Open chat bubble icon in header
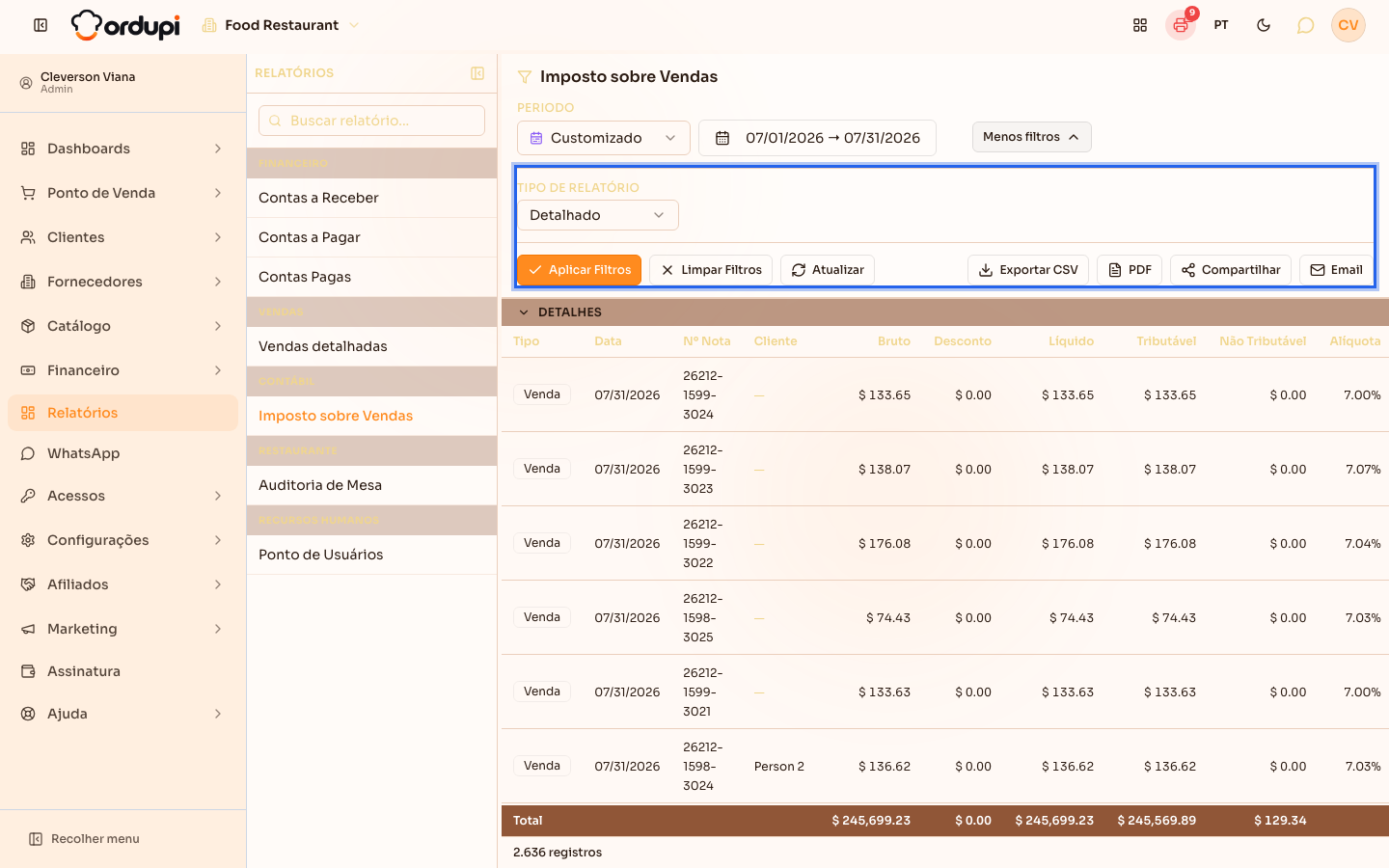Screen dimensions: 1389x868 1305,25
